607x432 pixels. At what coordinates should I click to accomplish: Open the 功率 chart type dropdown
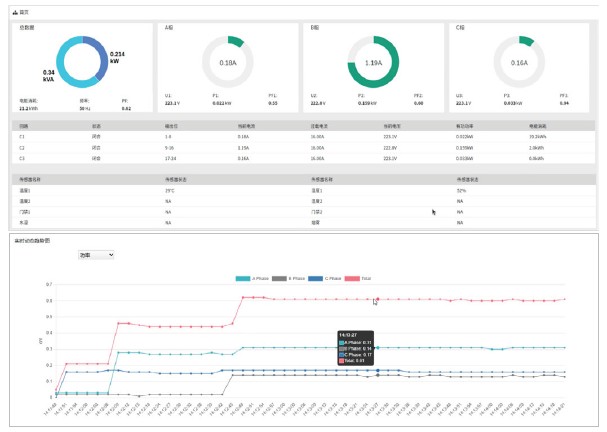96,255
